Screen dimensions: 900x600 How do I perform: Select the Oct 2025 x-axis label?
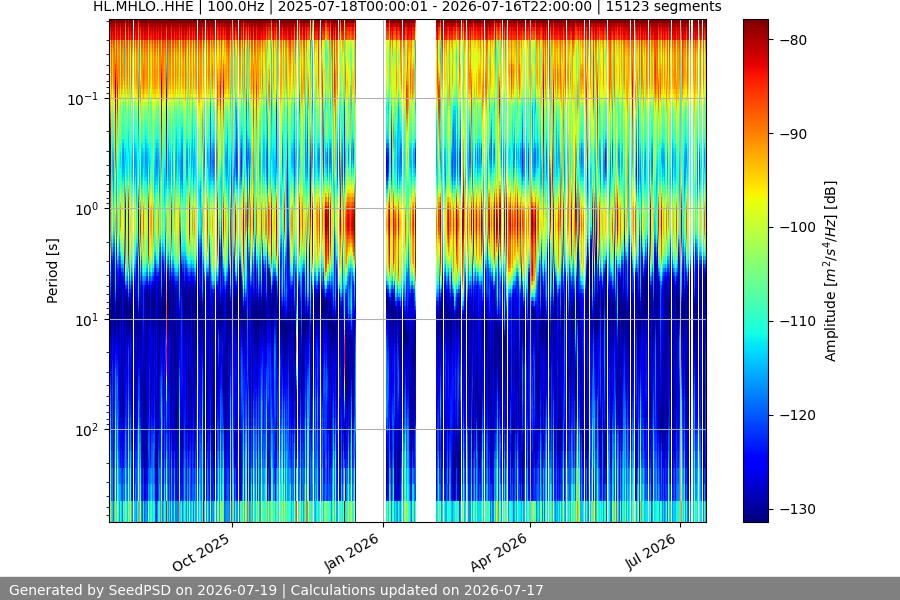[x=201, y=552]
